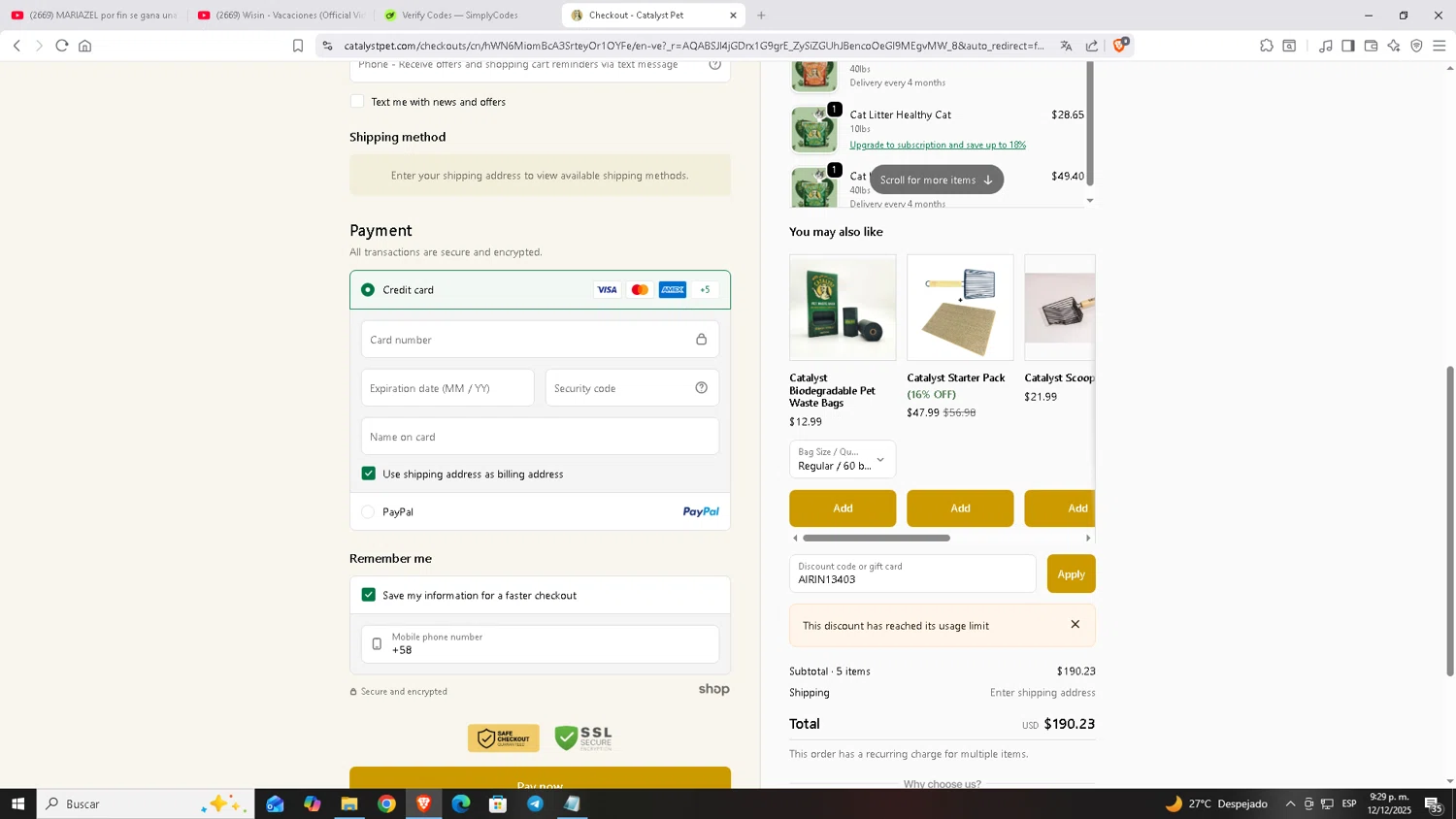Check Text me with news and offers
The width and height of the screenshot is (1456, 819).
[357, 102]
